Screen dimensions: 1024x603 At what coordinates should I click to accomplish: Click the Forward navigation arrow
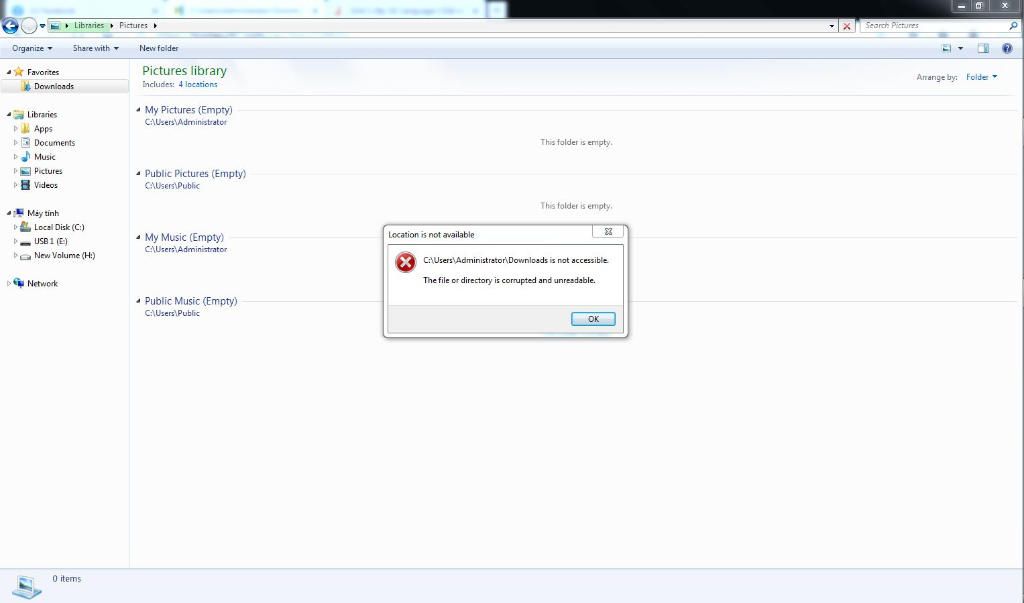click(x=29, y=25)
